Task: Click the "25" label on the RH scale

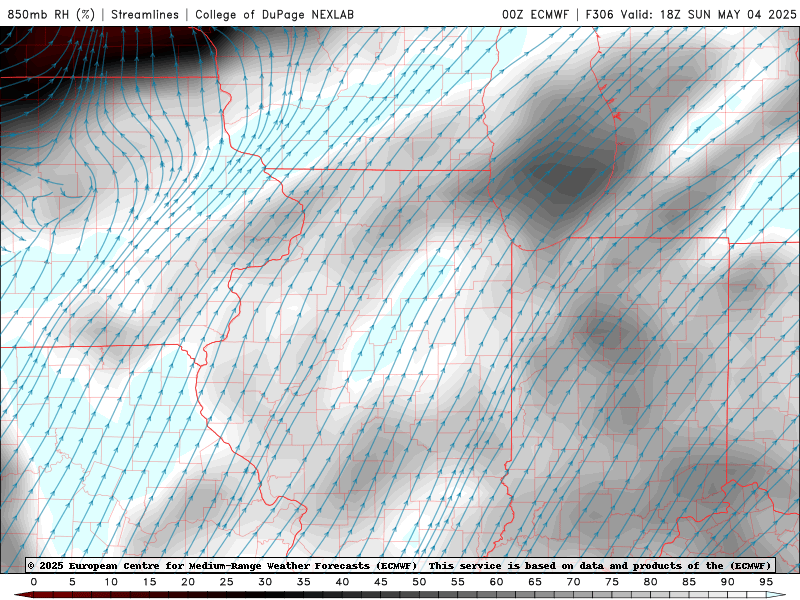Action: click(227, 582)
